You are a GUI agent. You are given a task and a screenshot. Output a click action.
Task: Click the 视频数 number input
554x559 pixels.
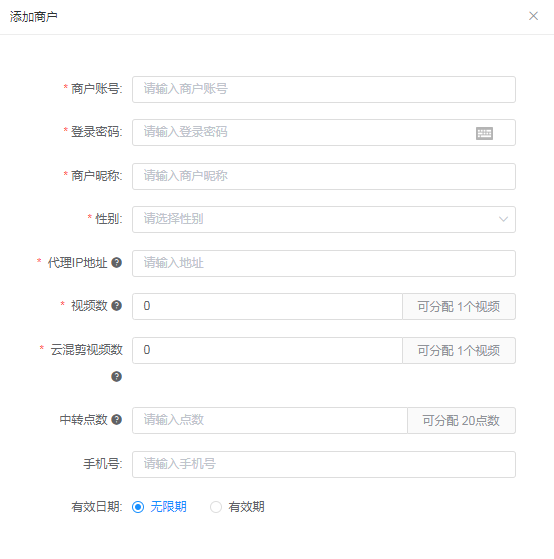pos(267,306)
